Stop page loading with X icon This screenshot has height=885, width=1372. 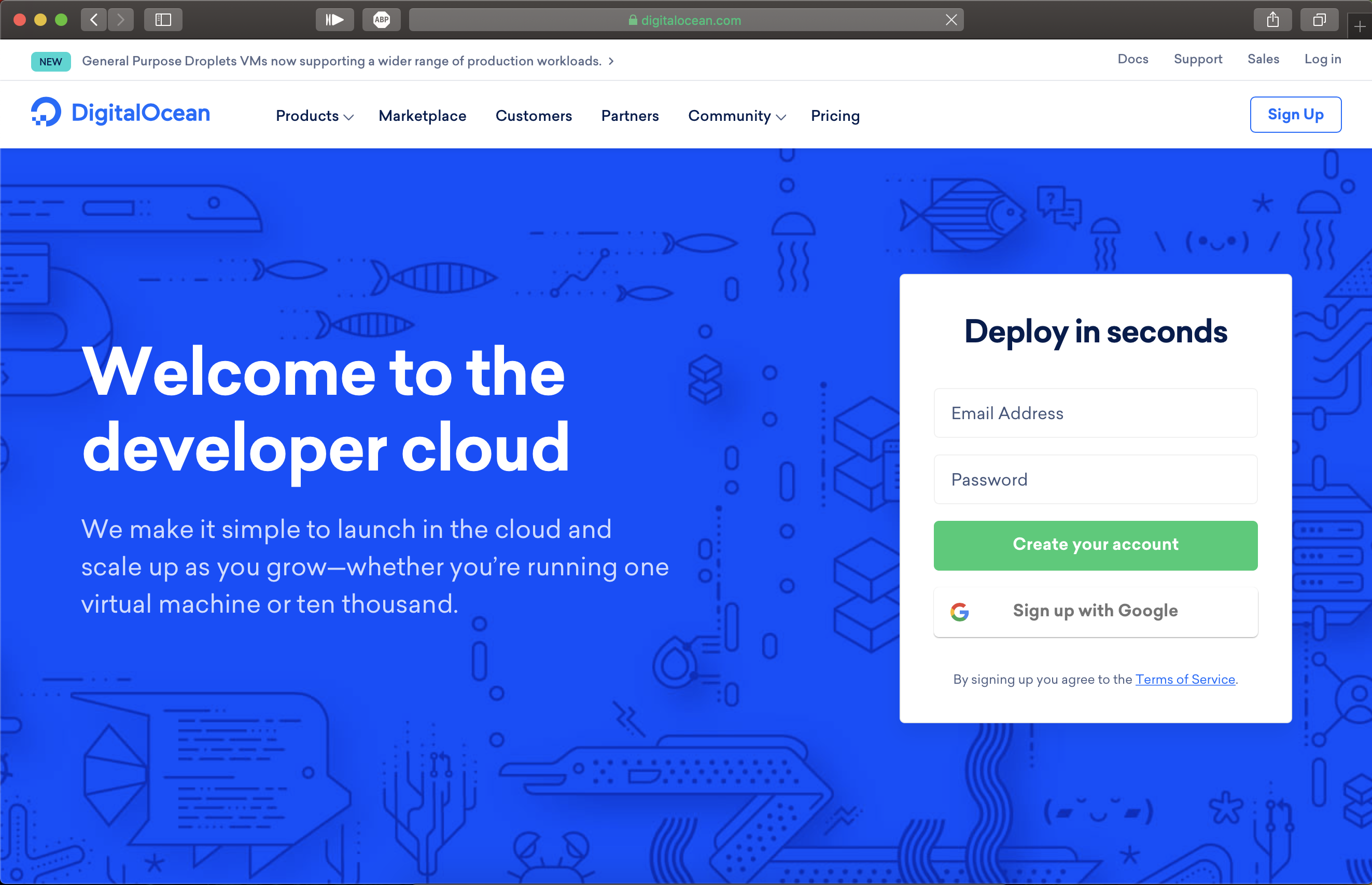pos(951,20)
